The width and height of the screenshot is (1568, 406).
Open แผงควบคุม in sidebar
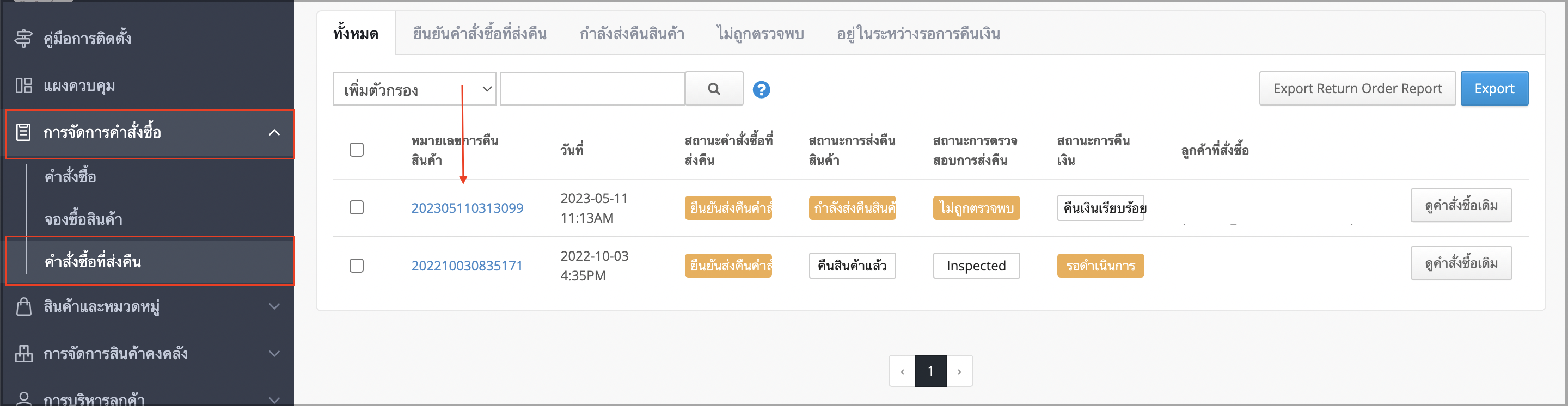pyautogui.click(x=79, y=86)
